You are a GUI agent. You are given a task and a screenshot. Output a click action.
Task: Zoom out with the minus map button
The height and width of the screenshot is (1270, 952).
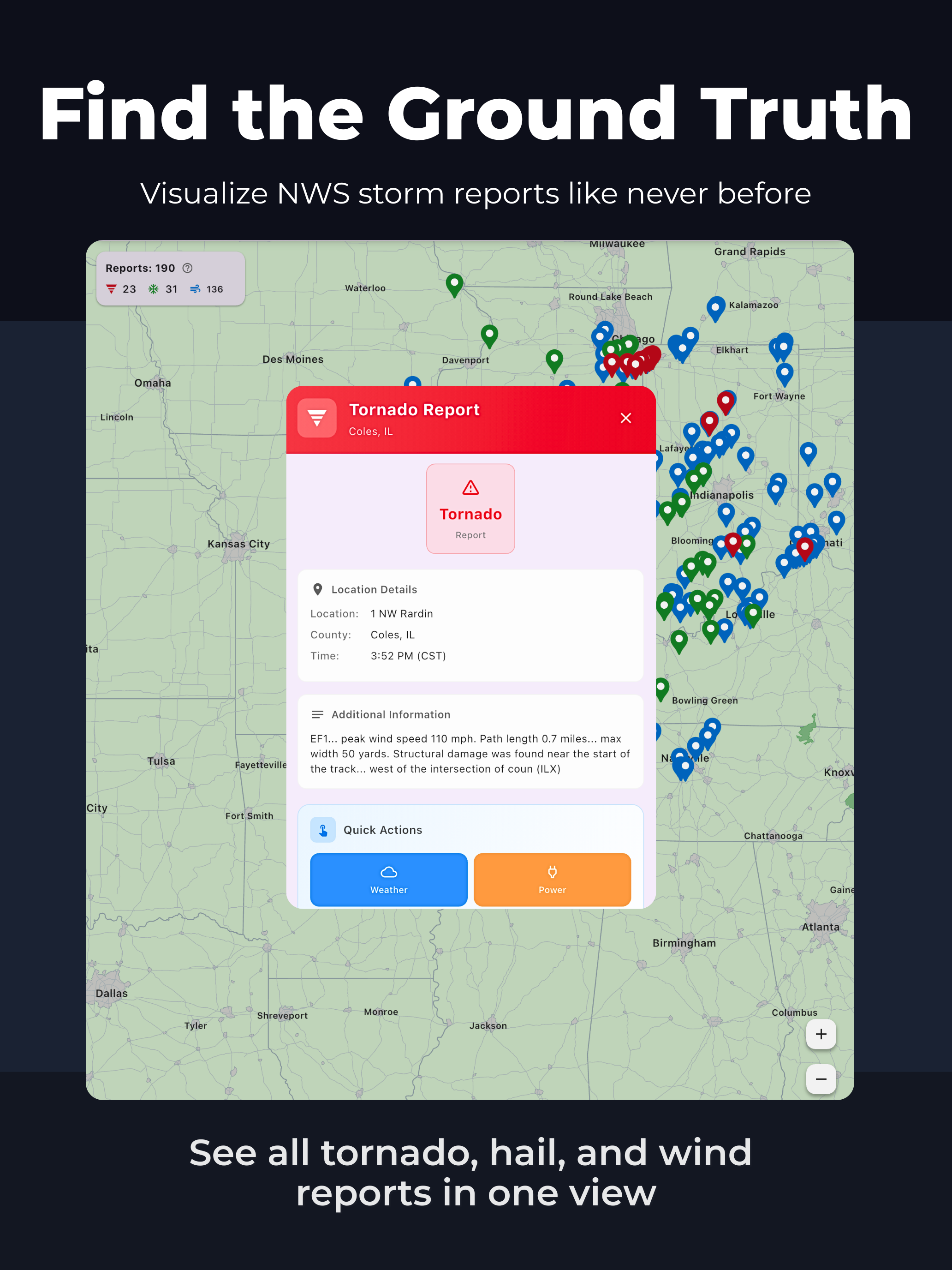click(x=821, y=1079)
